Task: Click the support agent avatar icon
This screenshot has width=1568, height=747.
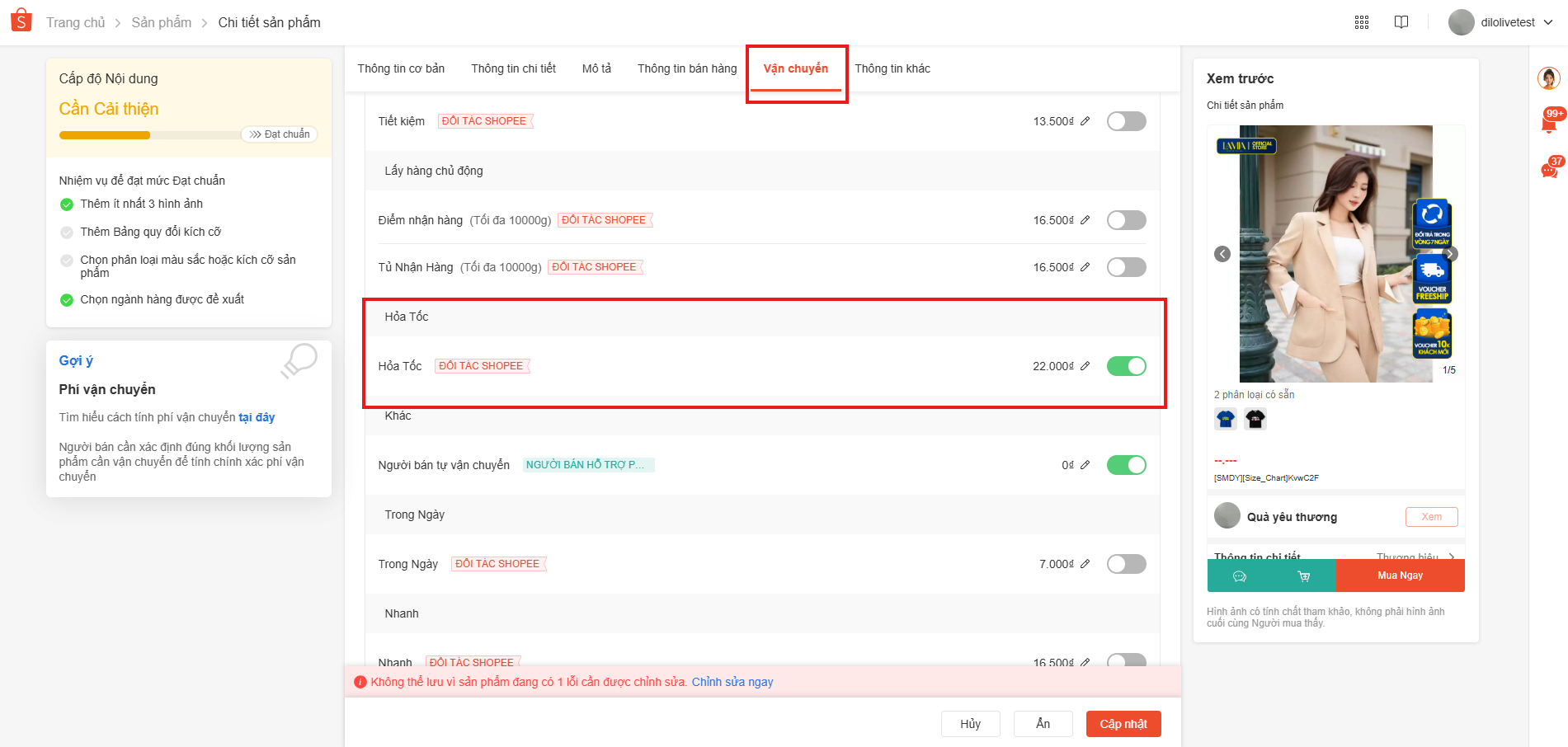Action: click(x=1549, y=78)
